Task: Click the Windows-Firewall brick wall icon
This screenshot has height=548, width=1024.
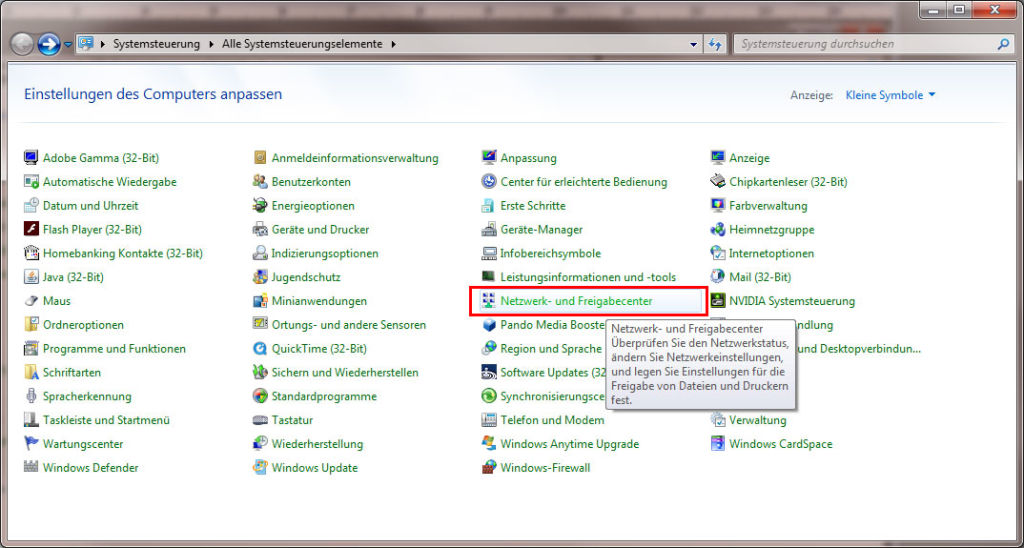Action: 488,468
